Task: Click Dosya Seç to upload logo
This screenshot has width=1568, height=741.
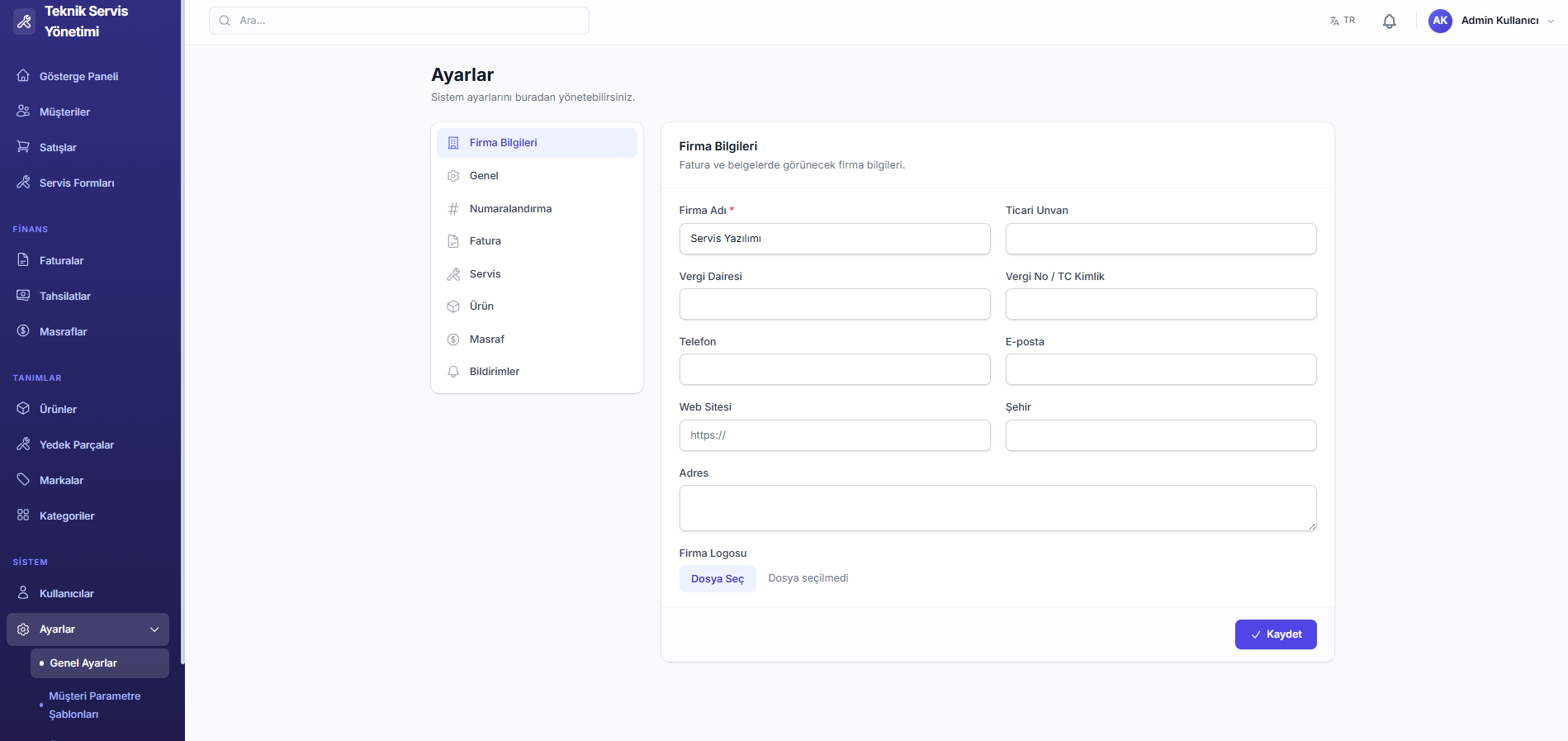Action: click(x=717, y=579)
